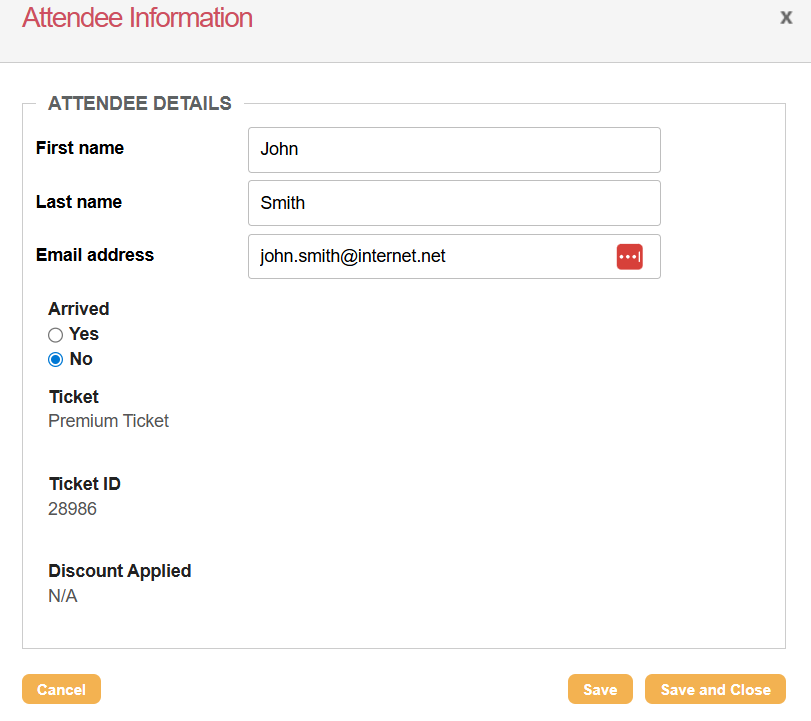811x721 pixels.
Task: Click the Email address input field
Action: [430, 257]
